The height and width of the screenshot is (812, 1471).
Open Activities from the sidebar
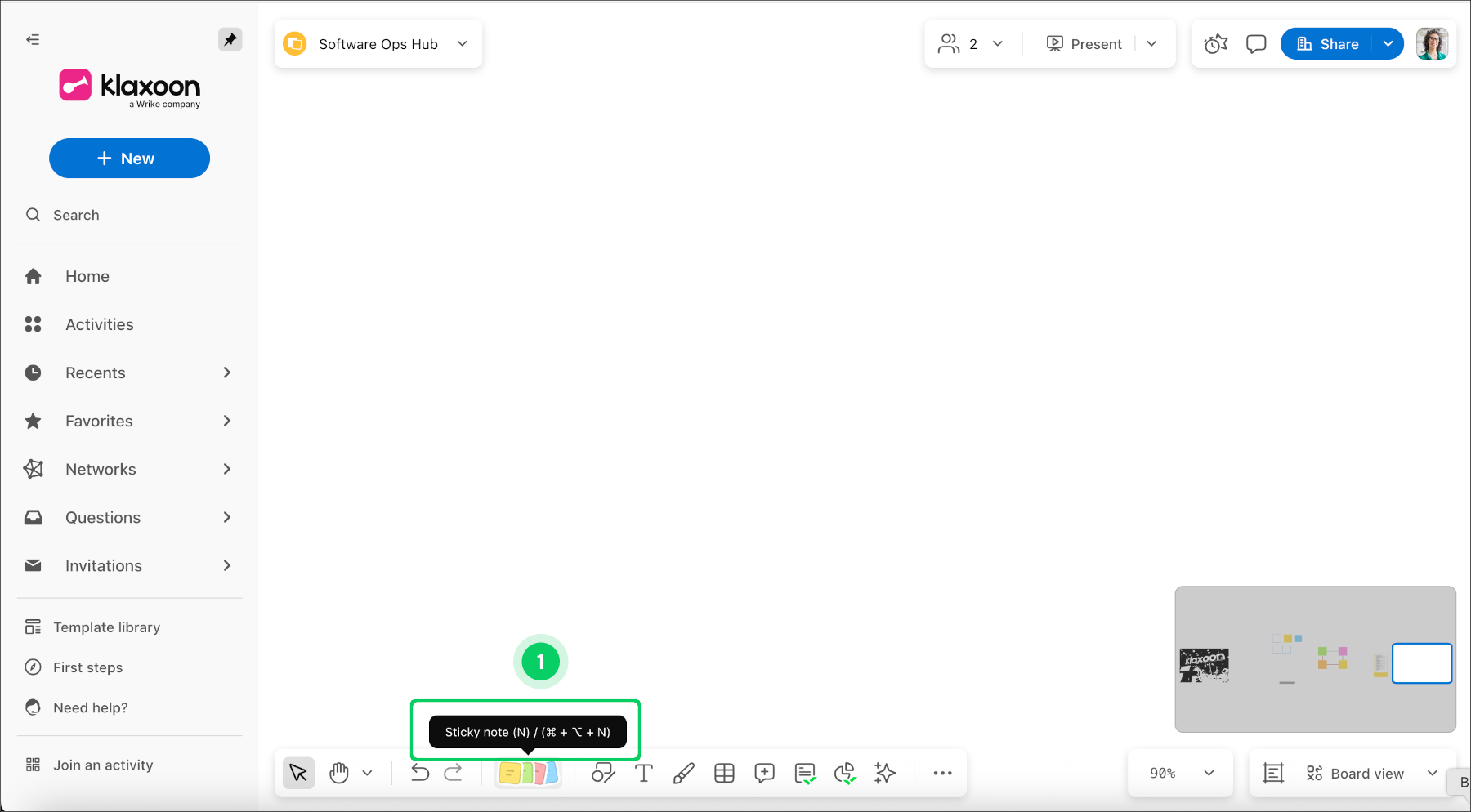pos(100,324)
